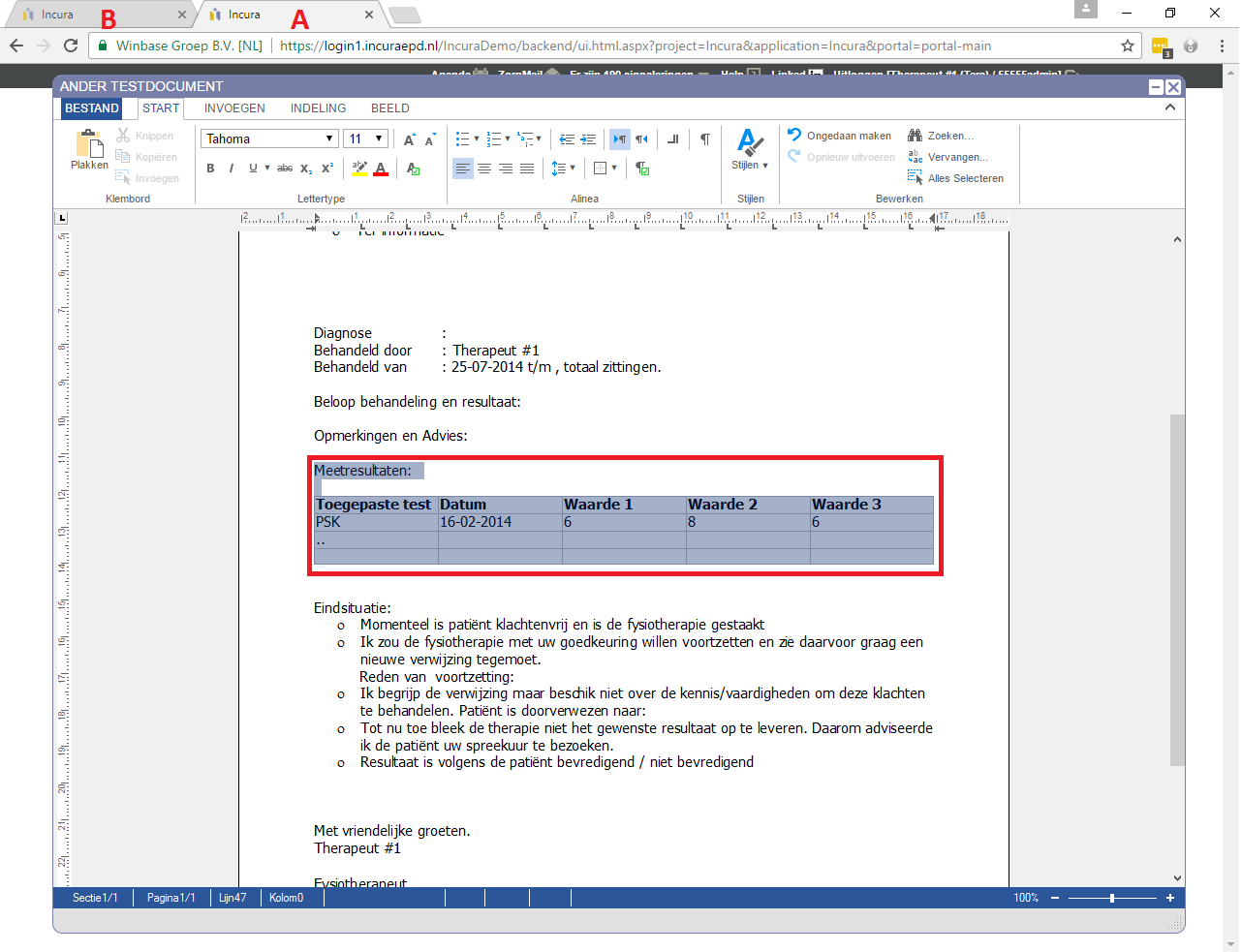Screen dimensions: 1242x952
Task: Switch to the INVOEGEN ribbon tab
Action: (x=234, y=108)
